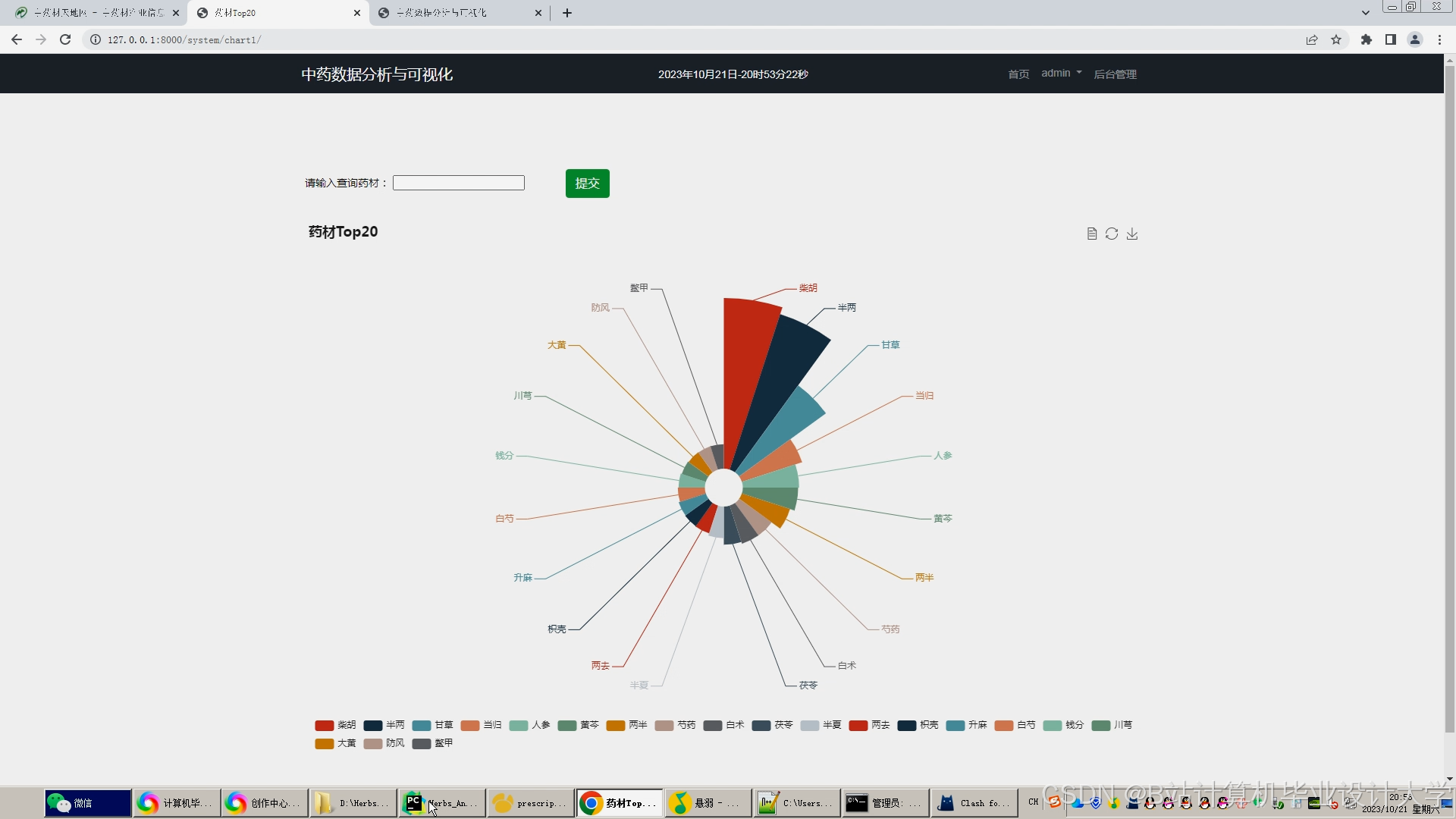The width and height of the screenshot is (1456, 819).
Task: Open the browser share icon
Action: point(1312,39)
